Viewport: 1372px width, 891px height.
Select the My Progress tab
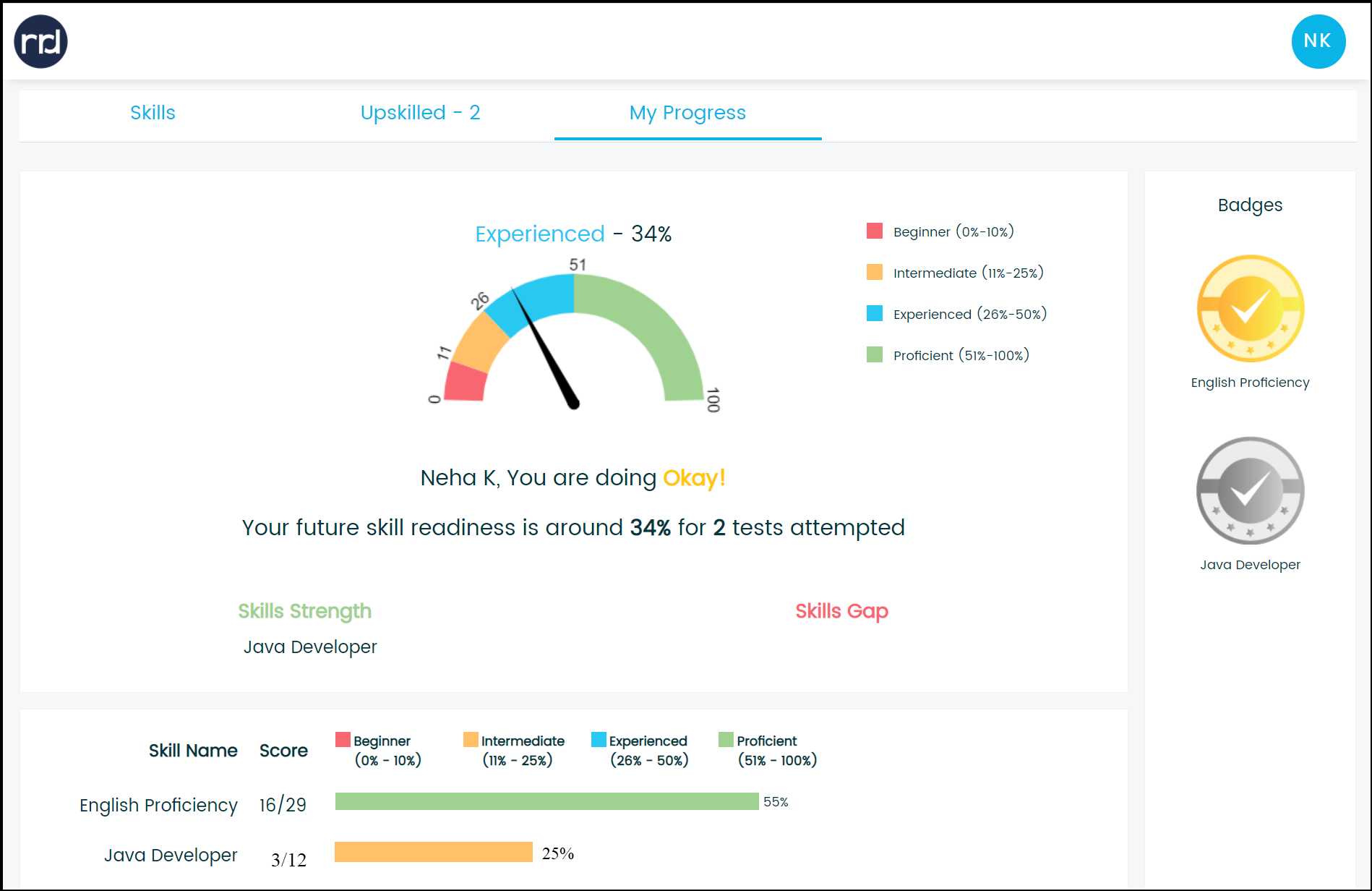coord(687,113)
